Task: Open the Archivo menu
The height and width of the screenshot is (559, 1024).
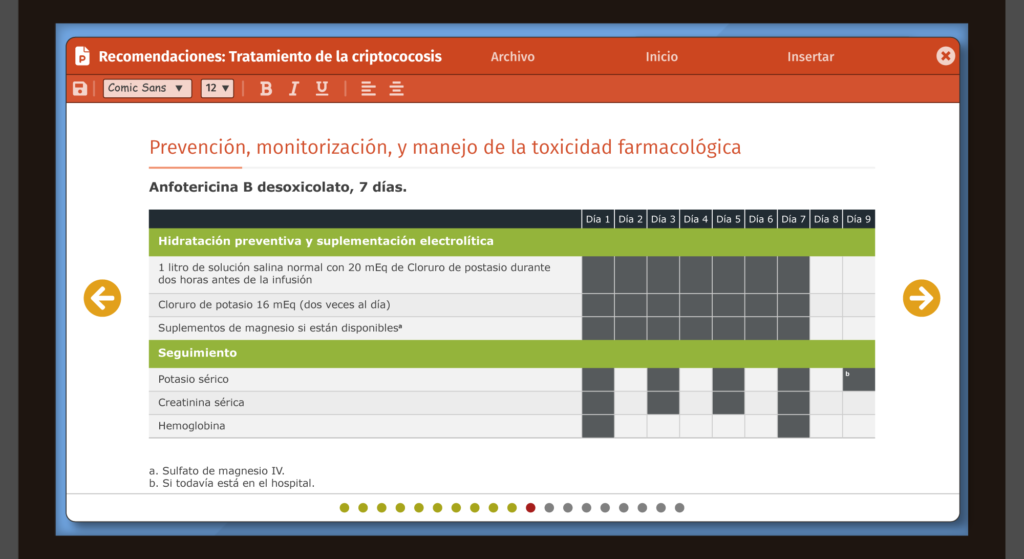Action: [x=513, y=57]
